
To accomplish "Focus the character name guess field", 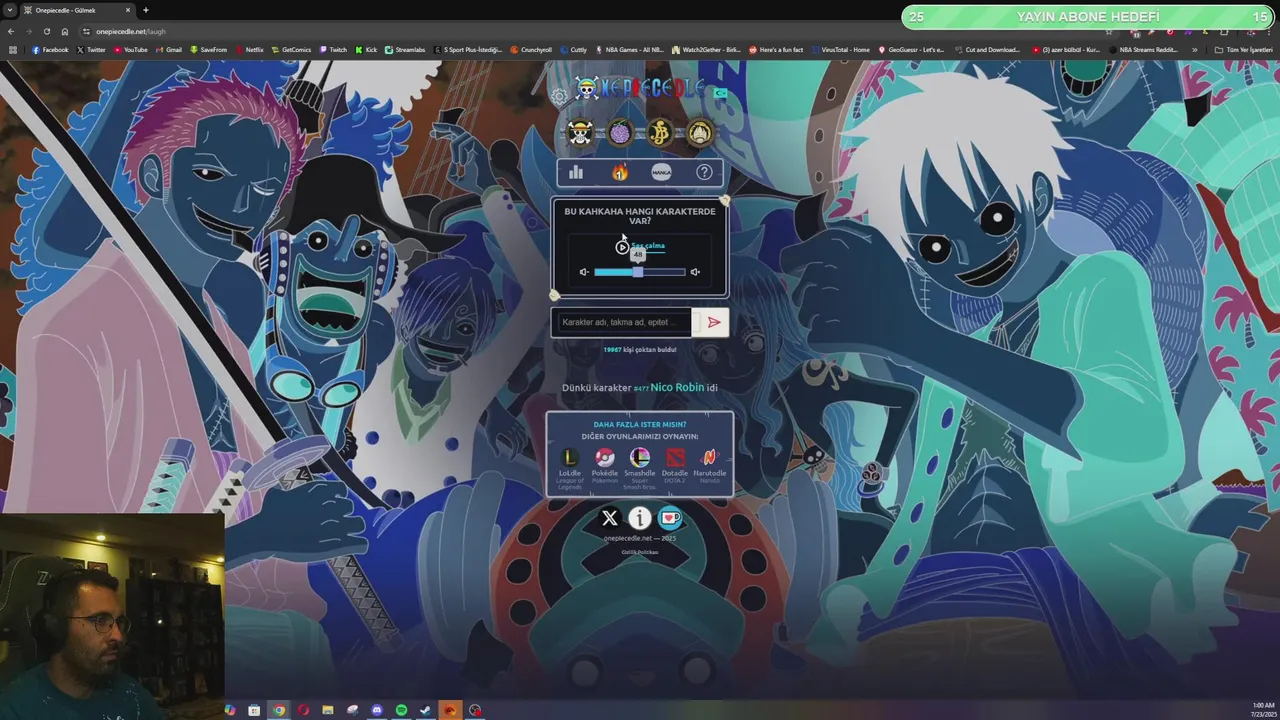I will point(622,322).
